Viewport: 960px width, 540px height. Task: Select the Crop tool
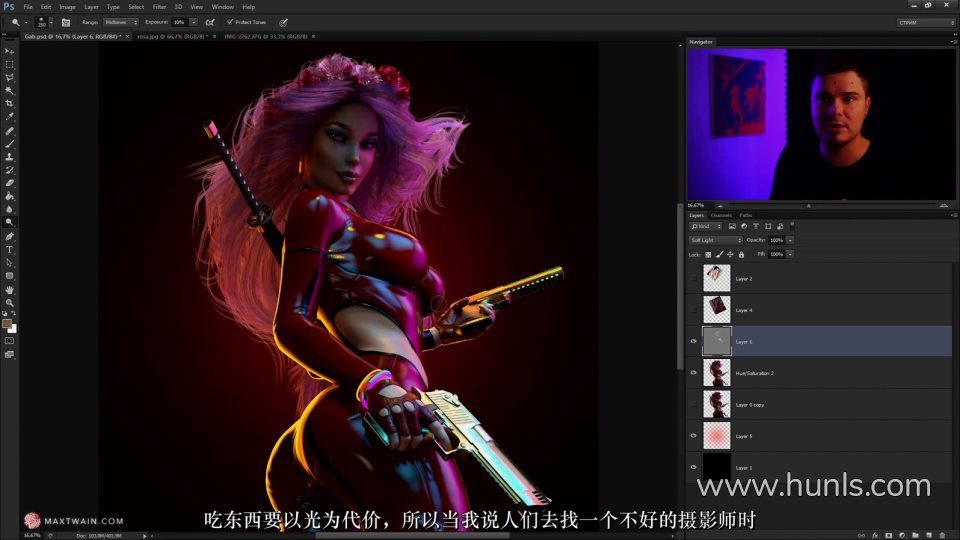9,103
